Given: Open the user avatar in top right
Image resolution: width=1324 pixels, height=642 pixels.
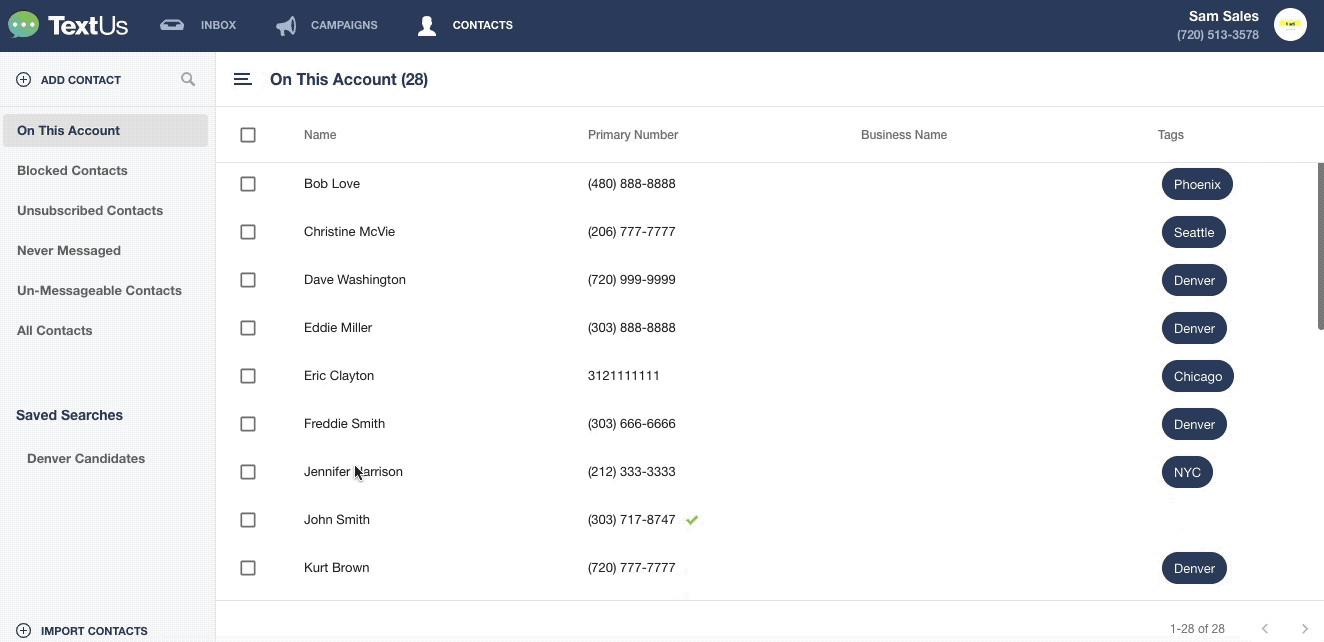Looking at the screenshot, I should (x=1290, y=25).
